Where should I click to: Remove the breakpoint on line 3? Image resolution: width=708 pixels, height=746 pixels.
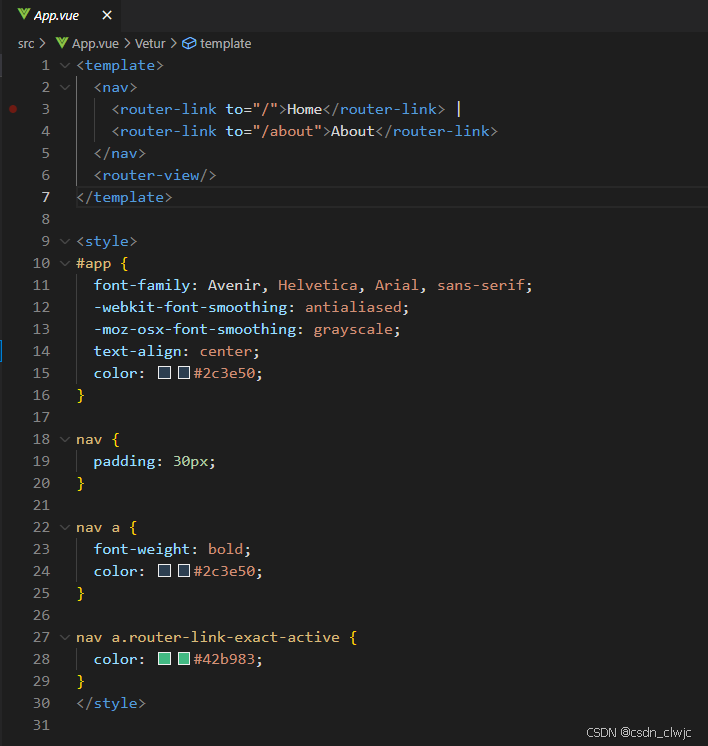tap(13, 109)
